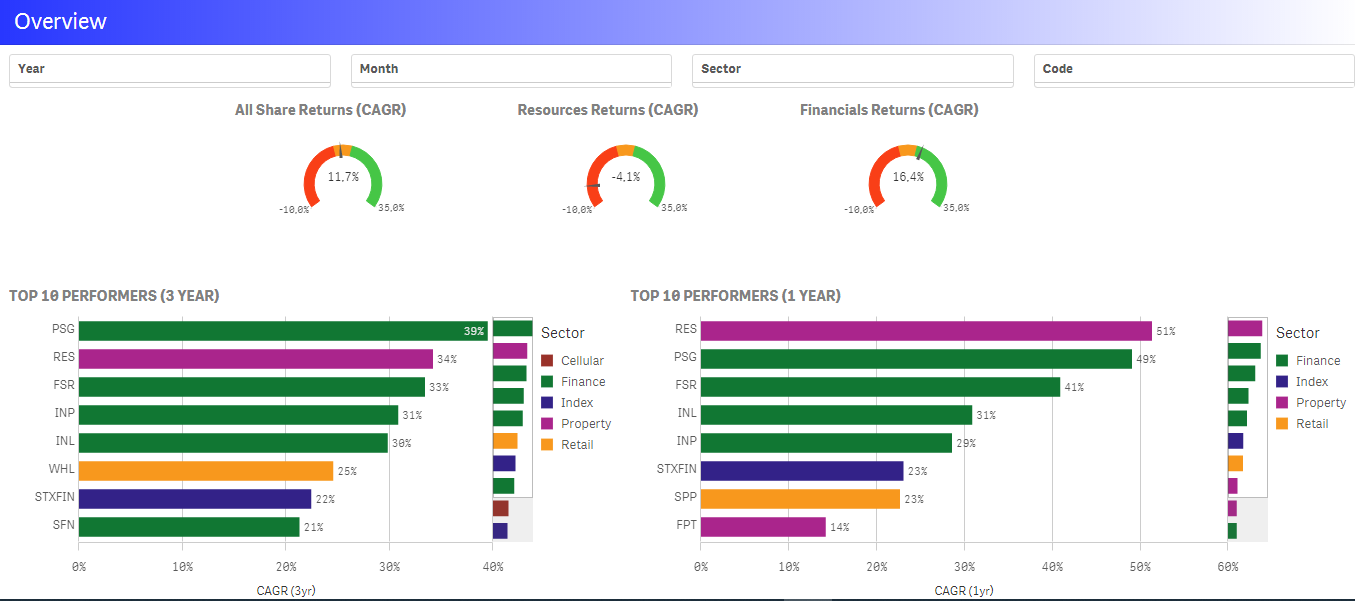Viewport: 1355px width, 601px height.
Task: Click Retail in the 1 Year chart legend
Action: [1311, 424]
